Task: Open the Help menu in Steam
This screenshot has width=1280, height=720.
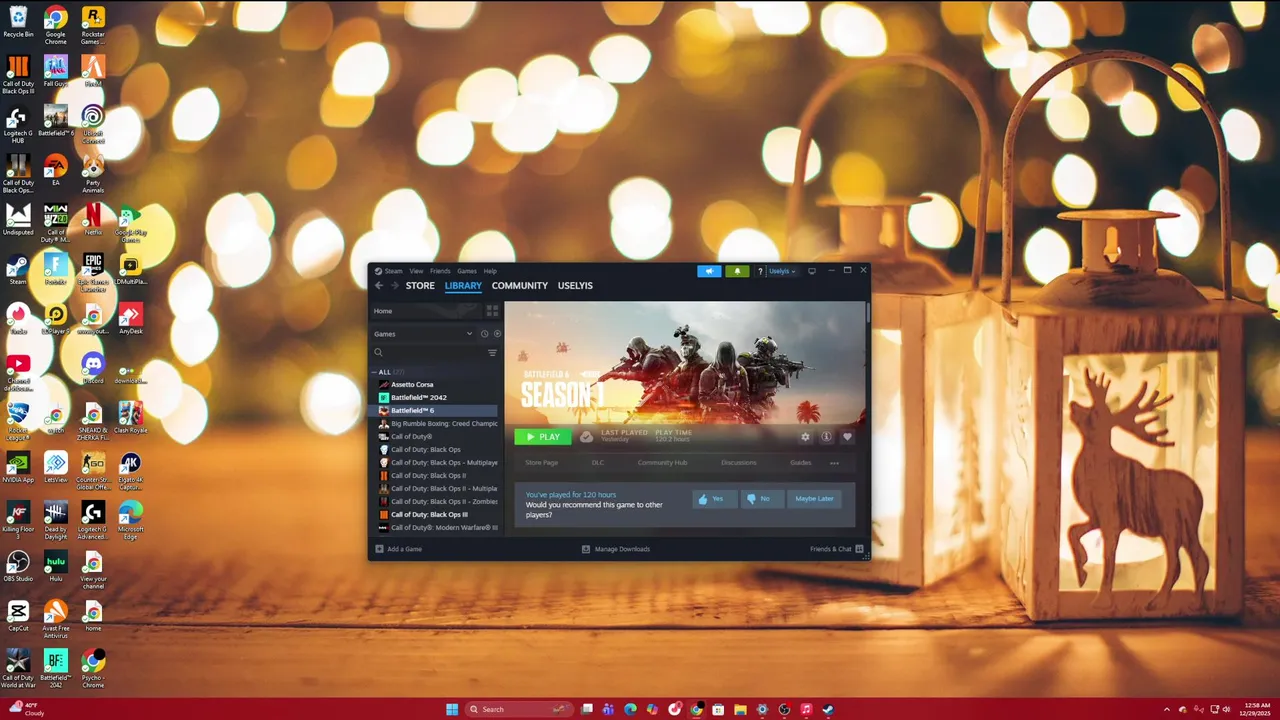Action: pyautogui.click(x=490, y=271)
